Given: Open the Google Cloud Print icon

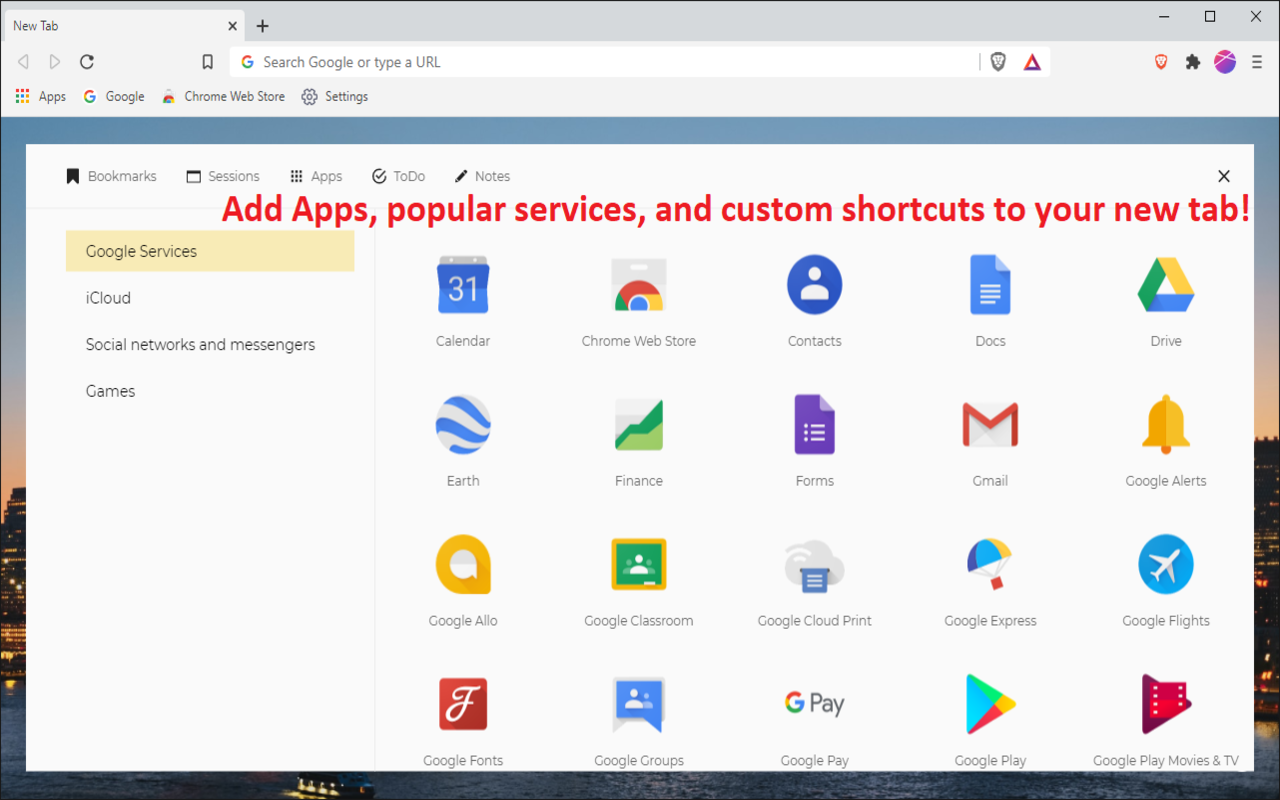Looking at the screenshot, I should (x=814, y=567).
